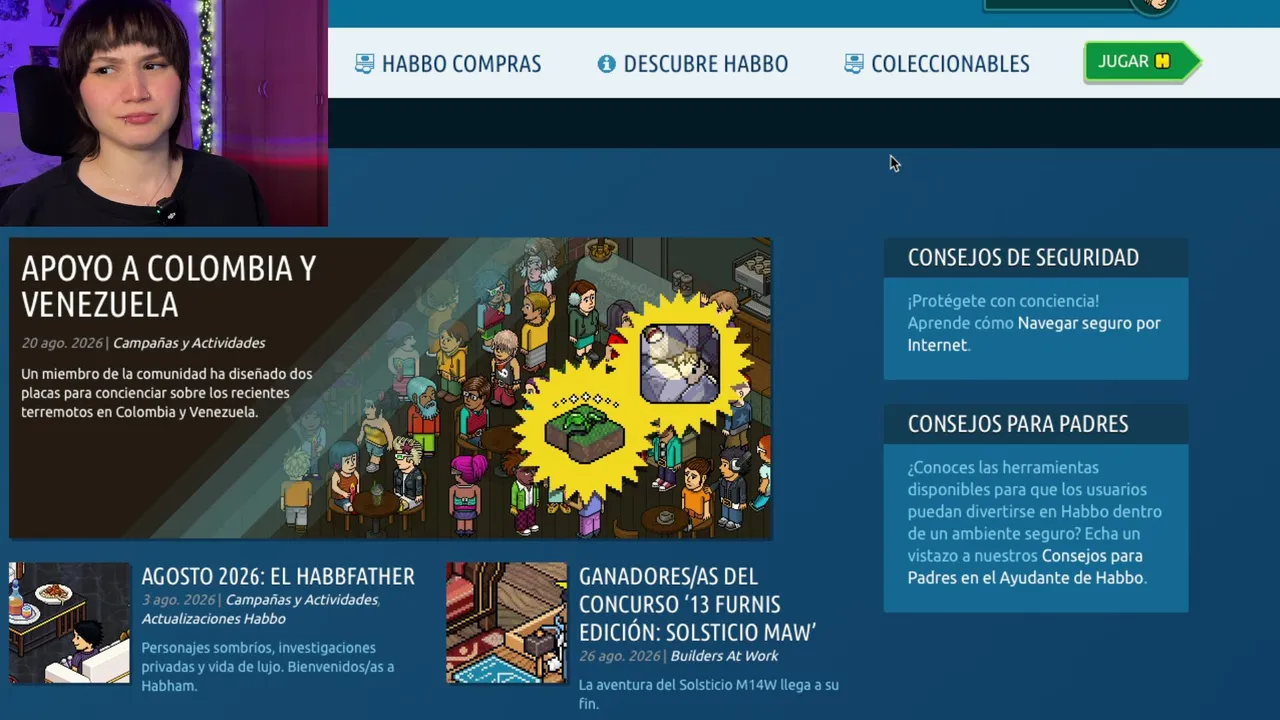Open the AGOSTO 2026: EL HABBFATHER article title
Image resolution: width=1280 pixels, height=720 pixels.
pos(278,576)
